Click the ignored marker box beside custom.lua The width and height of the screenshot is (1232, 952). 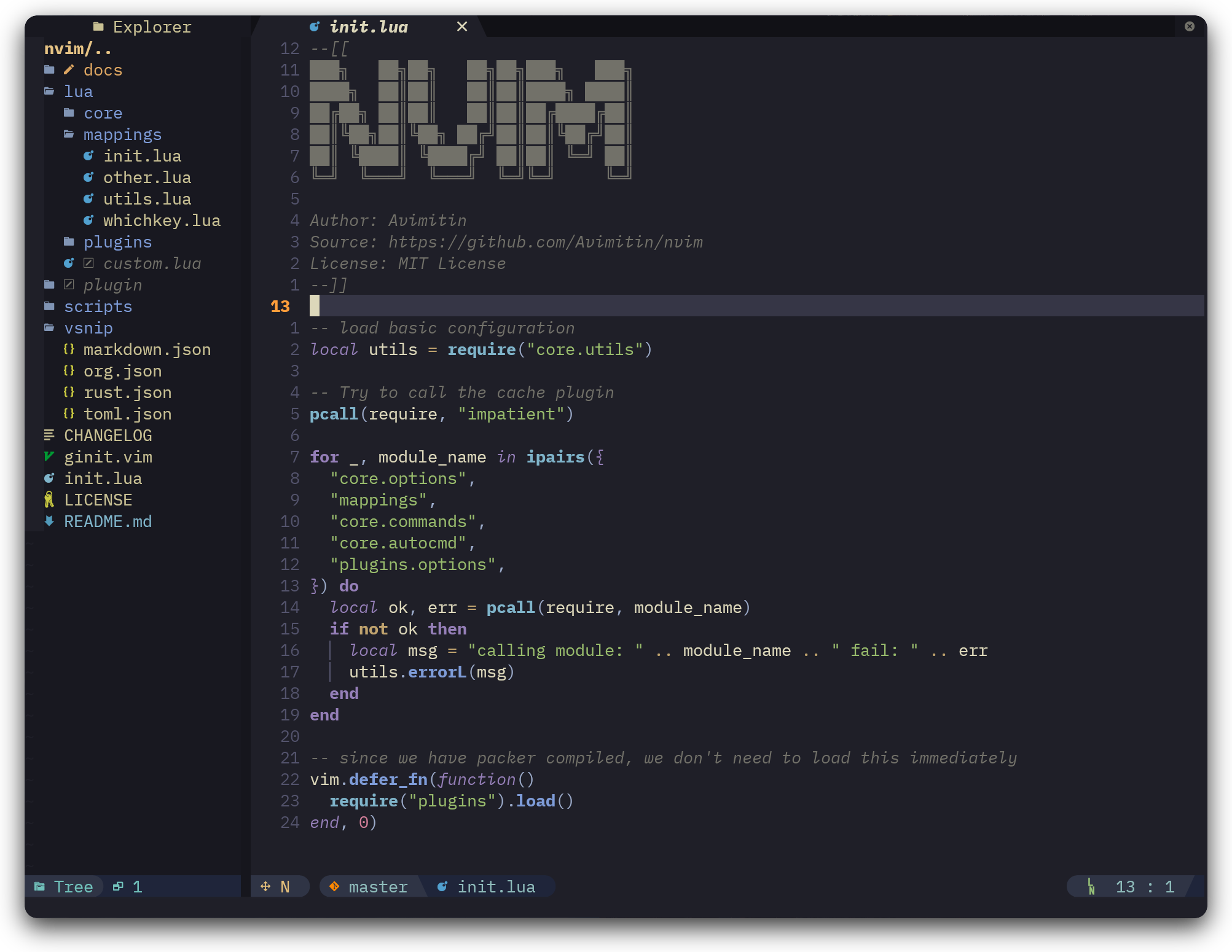pyautogui.click(x=88, y=263)
